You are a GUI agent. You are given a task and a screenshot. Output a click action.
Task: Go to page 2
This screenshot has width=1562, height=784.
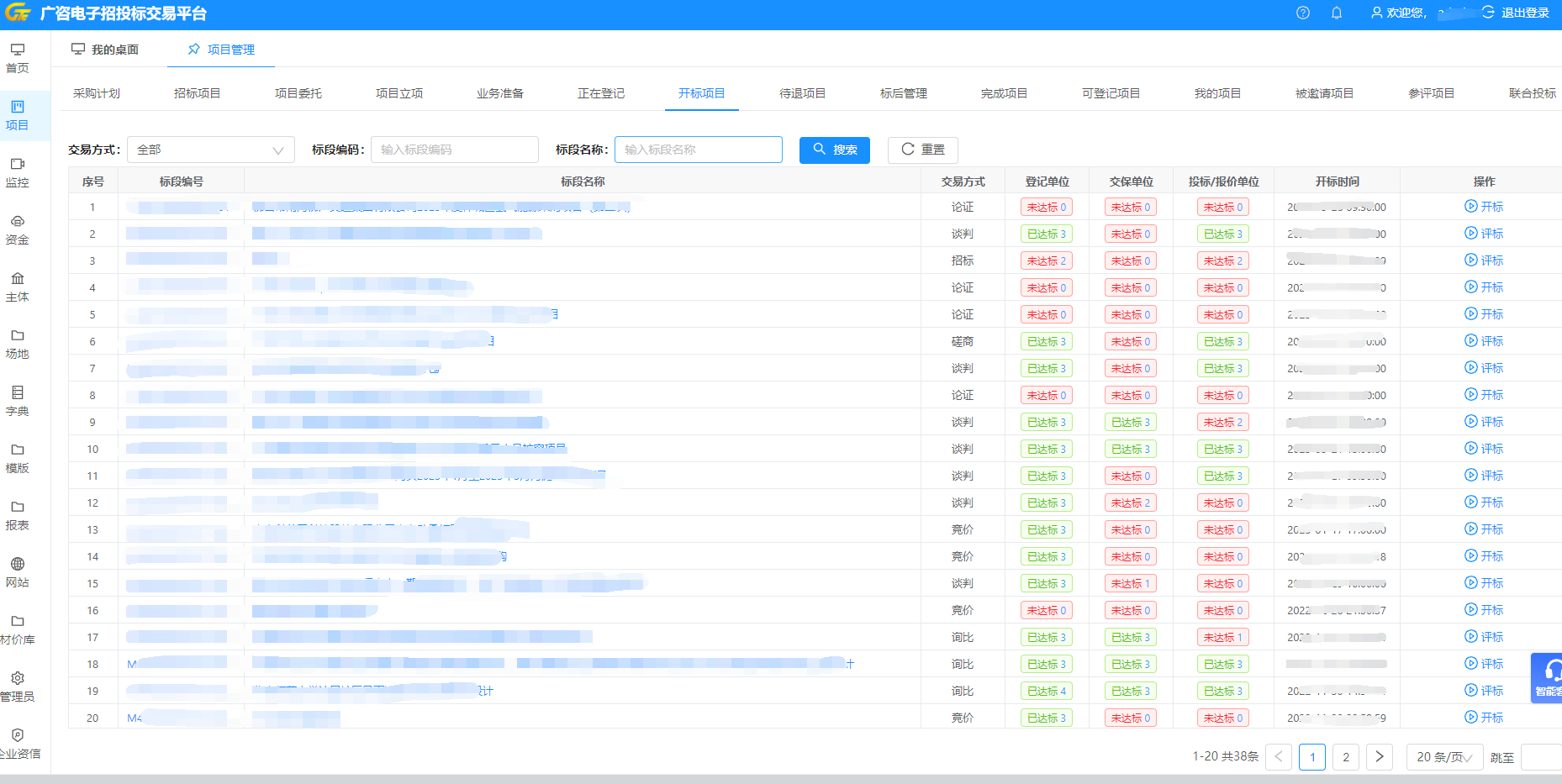[x=1346, y=757]
